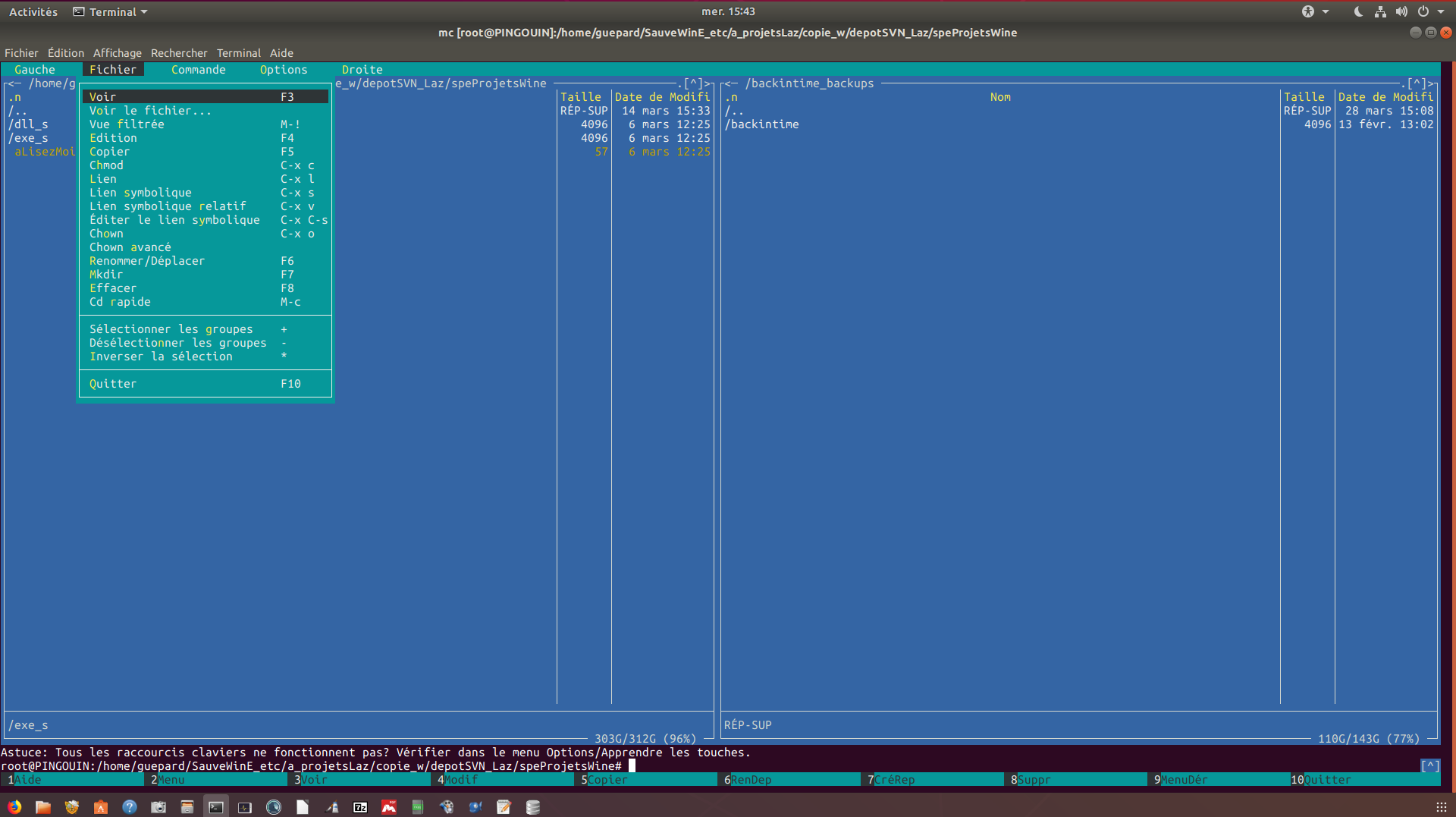Select Mkdir F7 menu entry

pyautogui.click(x=206, y=275)
